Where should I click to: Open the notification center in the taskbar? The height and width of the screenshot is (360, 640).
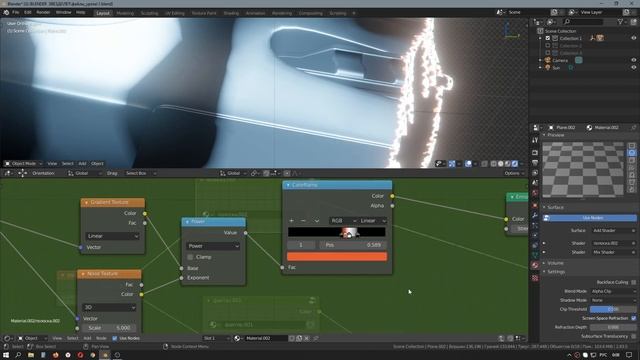point(629,355)
